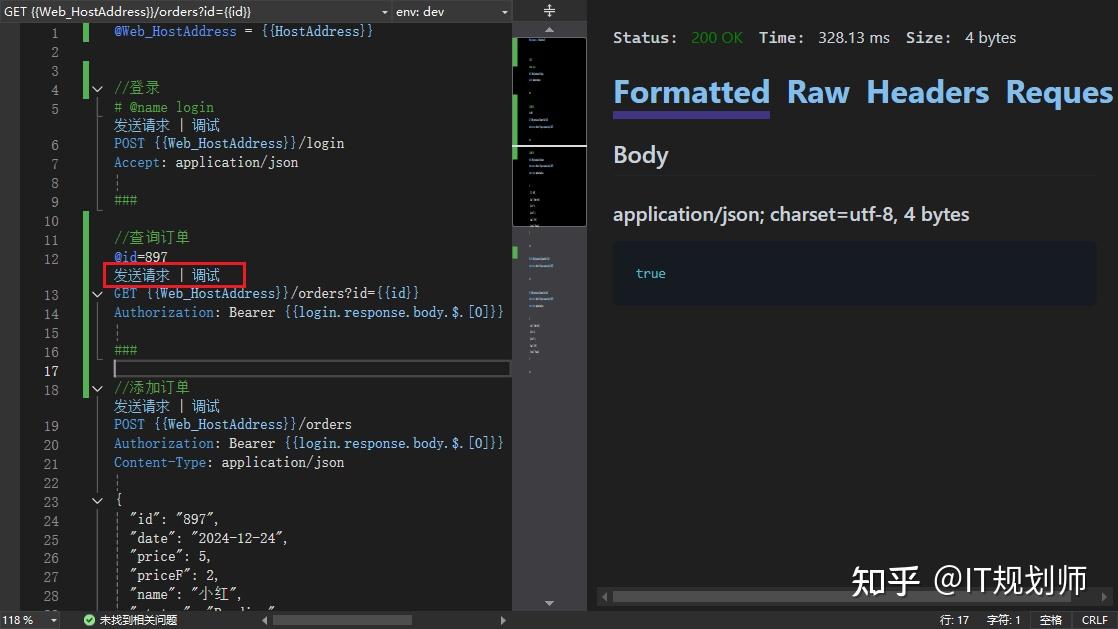Open the 118% zoom level dropdown

[28, 619]
